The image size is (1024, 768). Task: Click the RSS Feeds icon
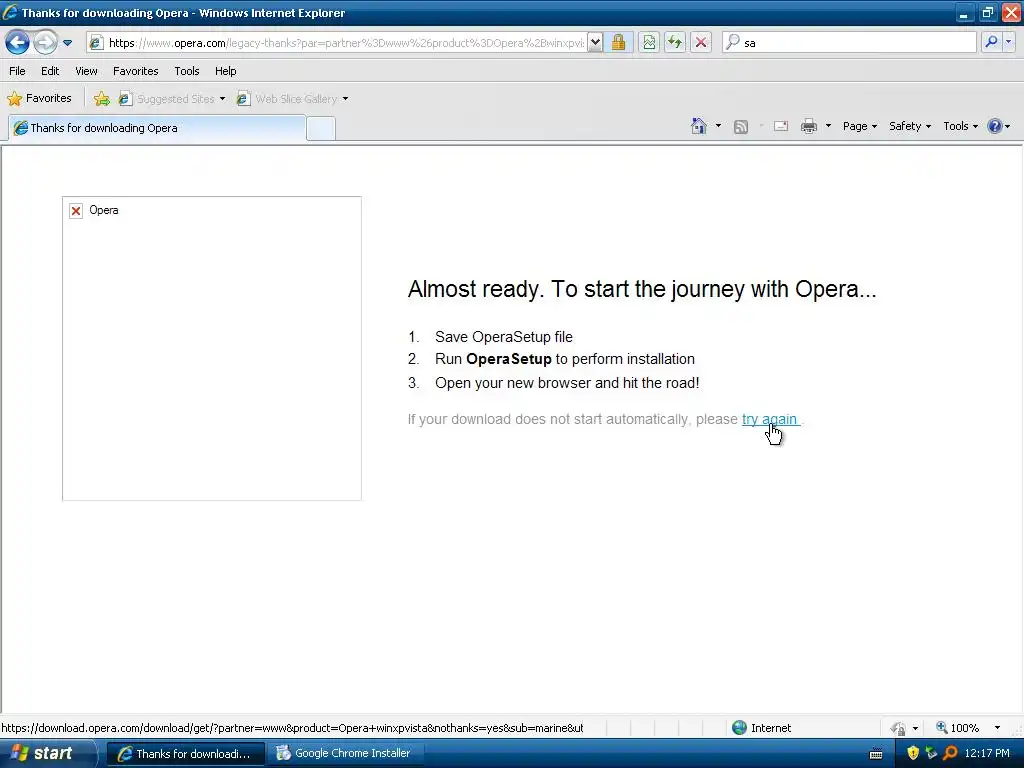click(741, 127)
